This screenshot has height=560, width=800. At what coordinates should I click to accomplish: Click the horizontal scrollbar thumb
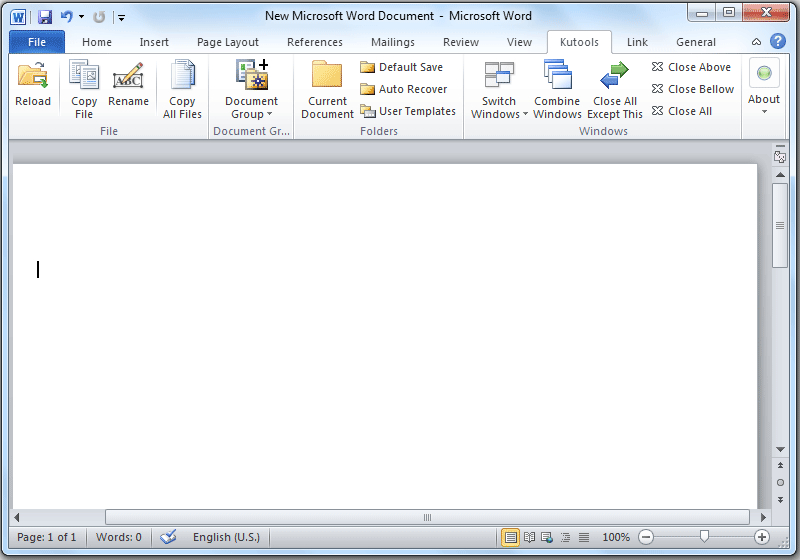tap(427, 517)
